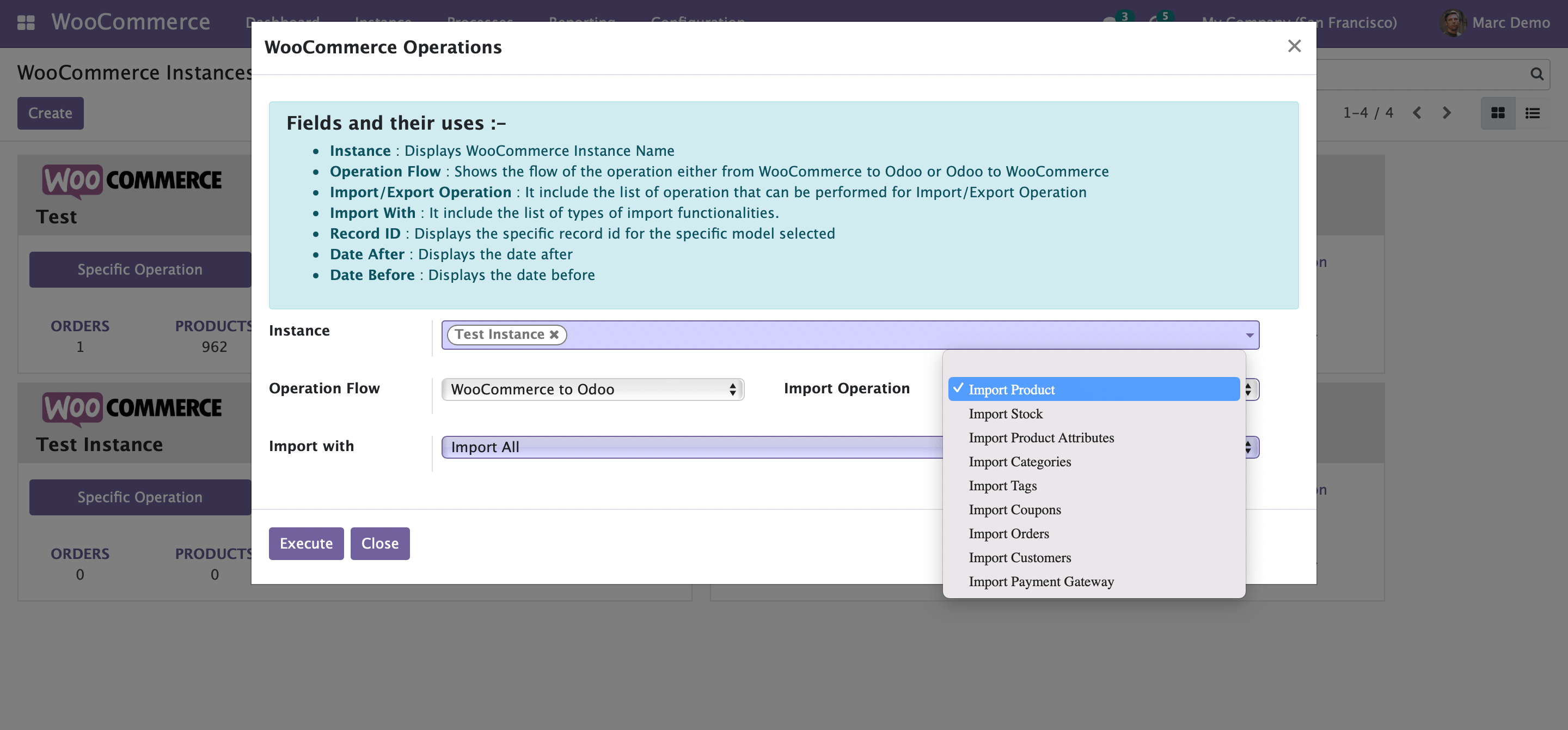This screenshot has width=1568, height=730.
Task: Remove the Test Instance tag
Action: (554, 335)
